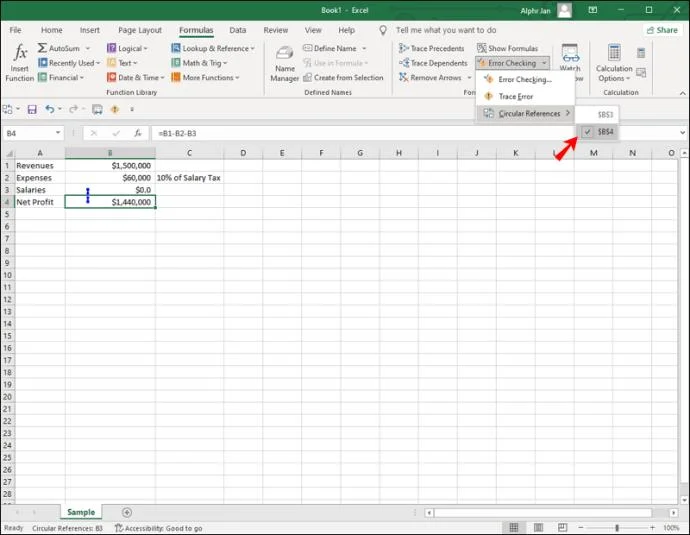This screenshot has width=690, height=535.
Task: Click the Tell me lightbulb icon
Action: tap(383, 30)
